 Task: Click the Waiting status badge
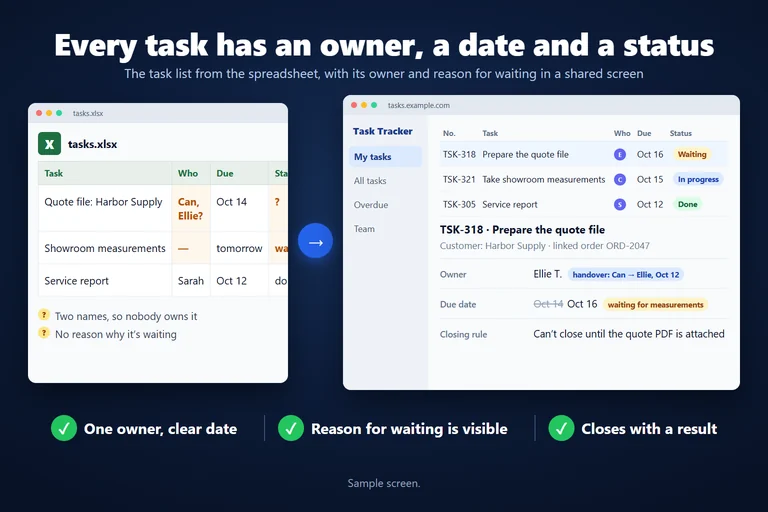coord(692,154)
